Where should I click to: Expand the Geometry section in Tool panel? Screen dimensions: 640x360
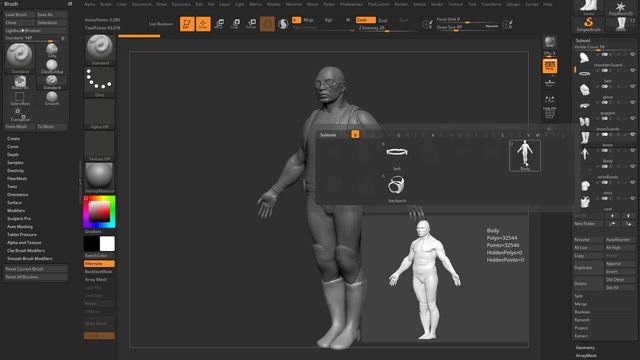pyautogui.click(x=585, y=348)
